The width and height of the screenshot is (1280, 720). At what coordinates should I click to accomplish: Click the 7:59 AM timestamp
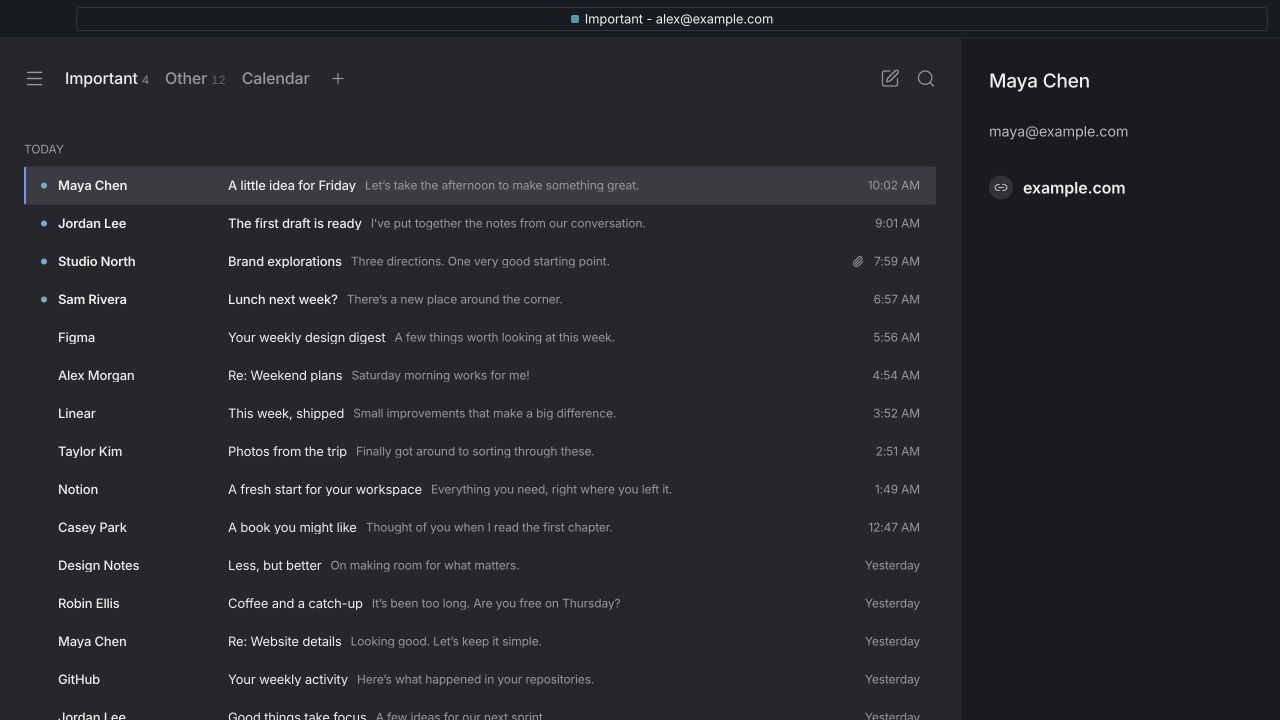(896, 261)
